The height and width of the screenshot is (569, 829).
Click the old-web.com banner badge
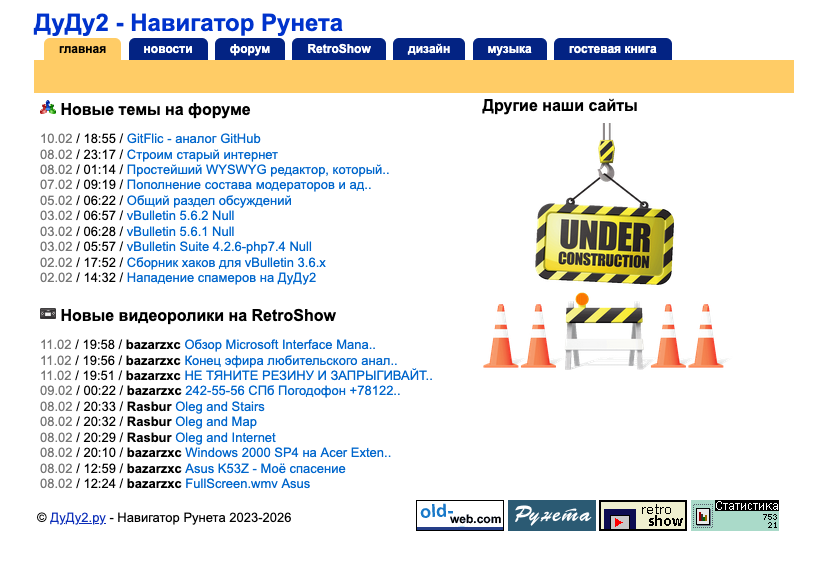460,515
